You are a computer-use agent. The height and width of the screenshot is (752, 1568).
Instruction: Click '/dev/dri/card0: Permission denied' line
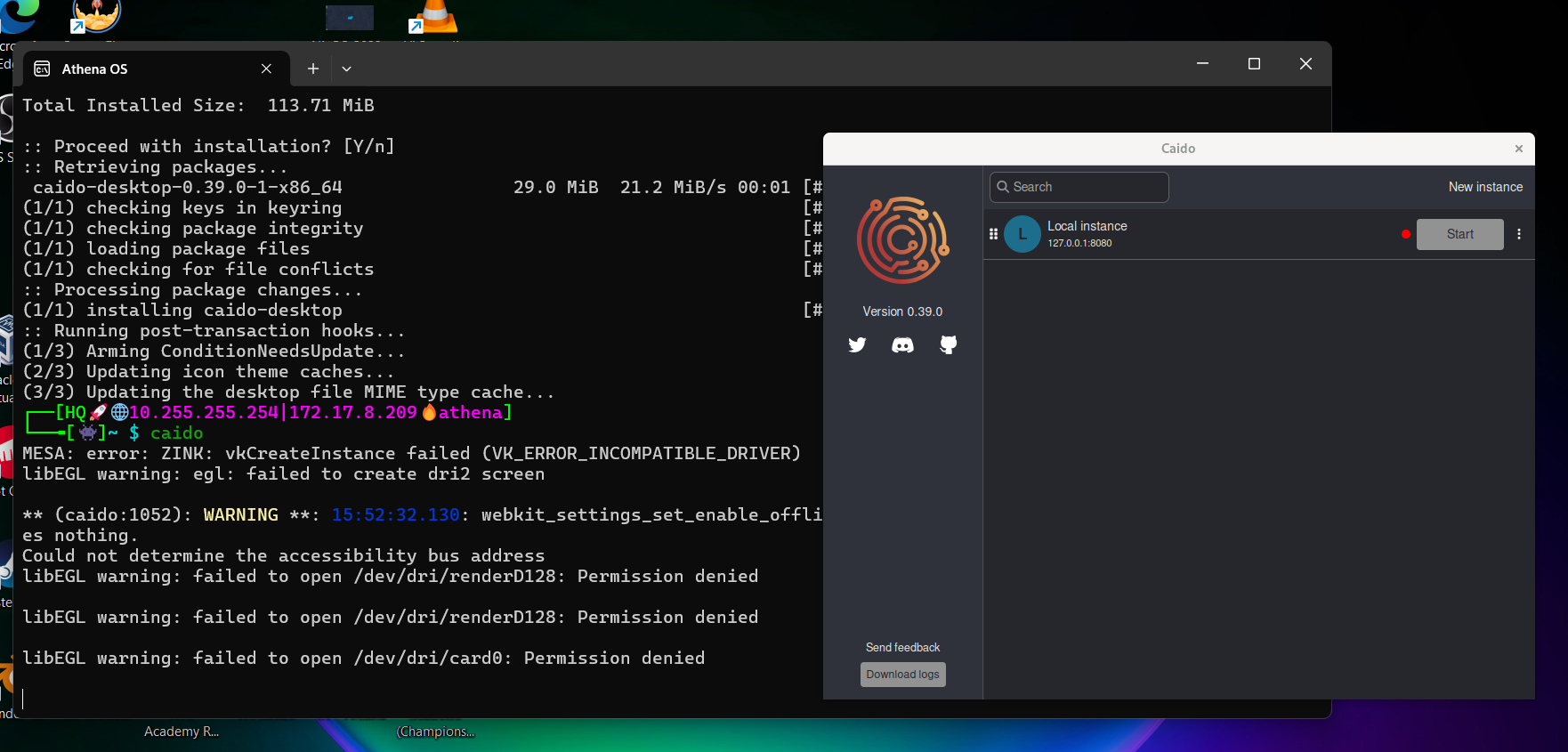pyautogui.click(x=364, y=659)
